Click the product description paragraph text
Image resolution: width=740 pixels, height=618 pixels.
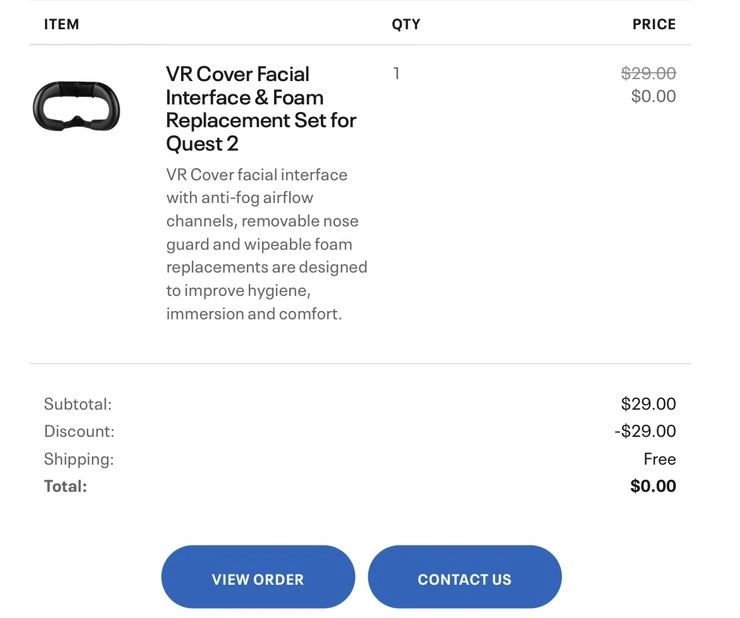(x=266, y=244)
